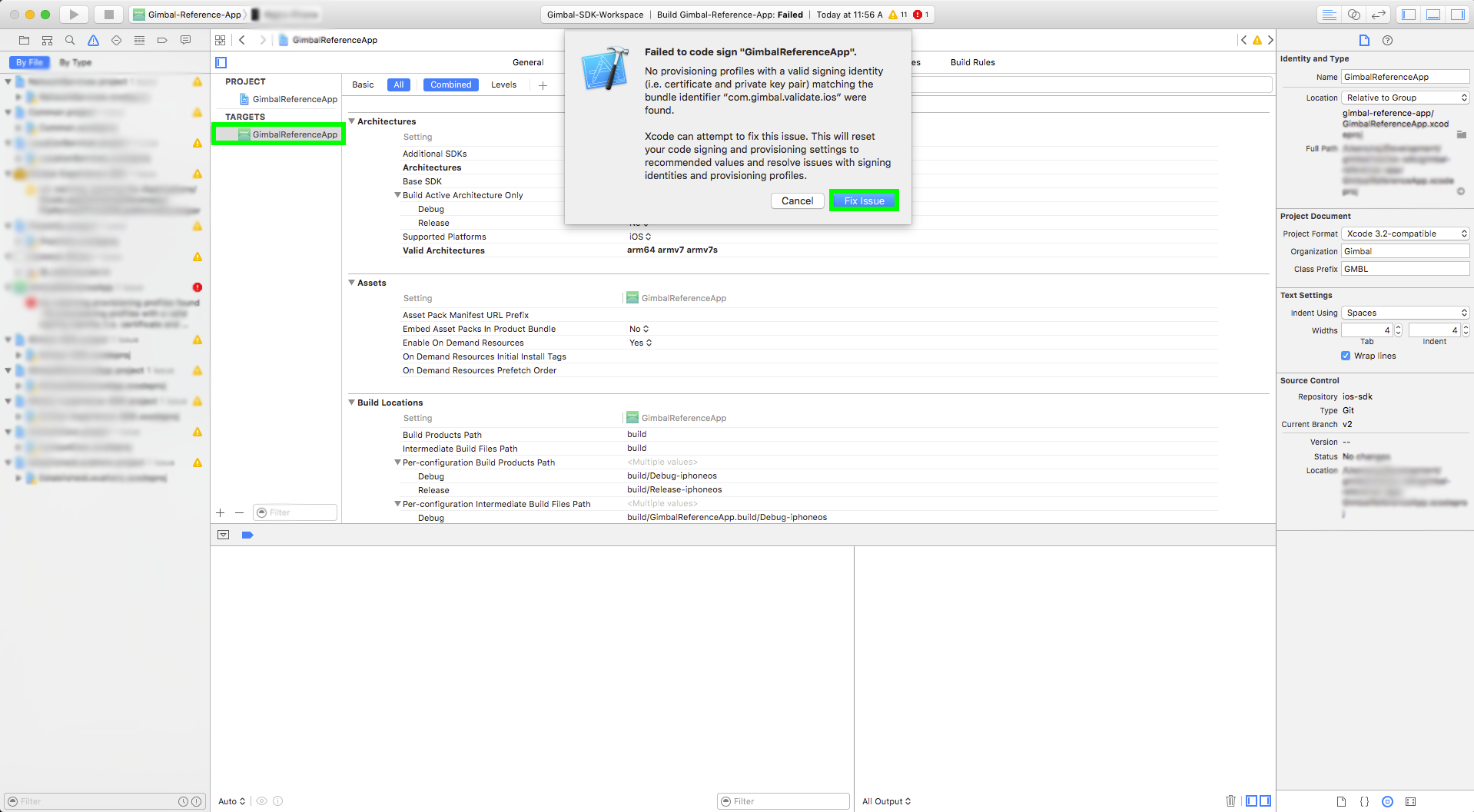Open the Build Rules tab
The width and height of the screenshot is (1474, 812).
point(972,62)
